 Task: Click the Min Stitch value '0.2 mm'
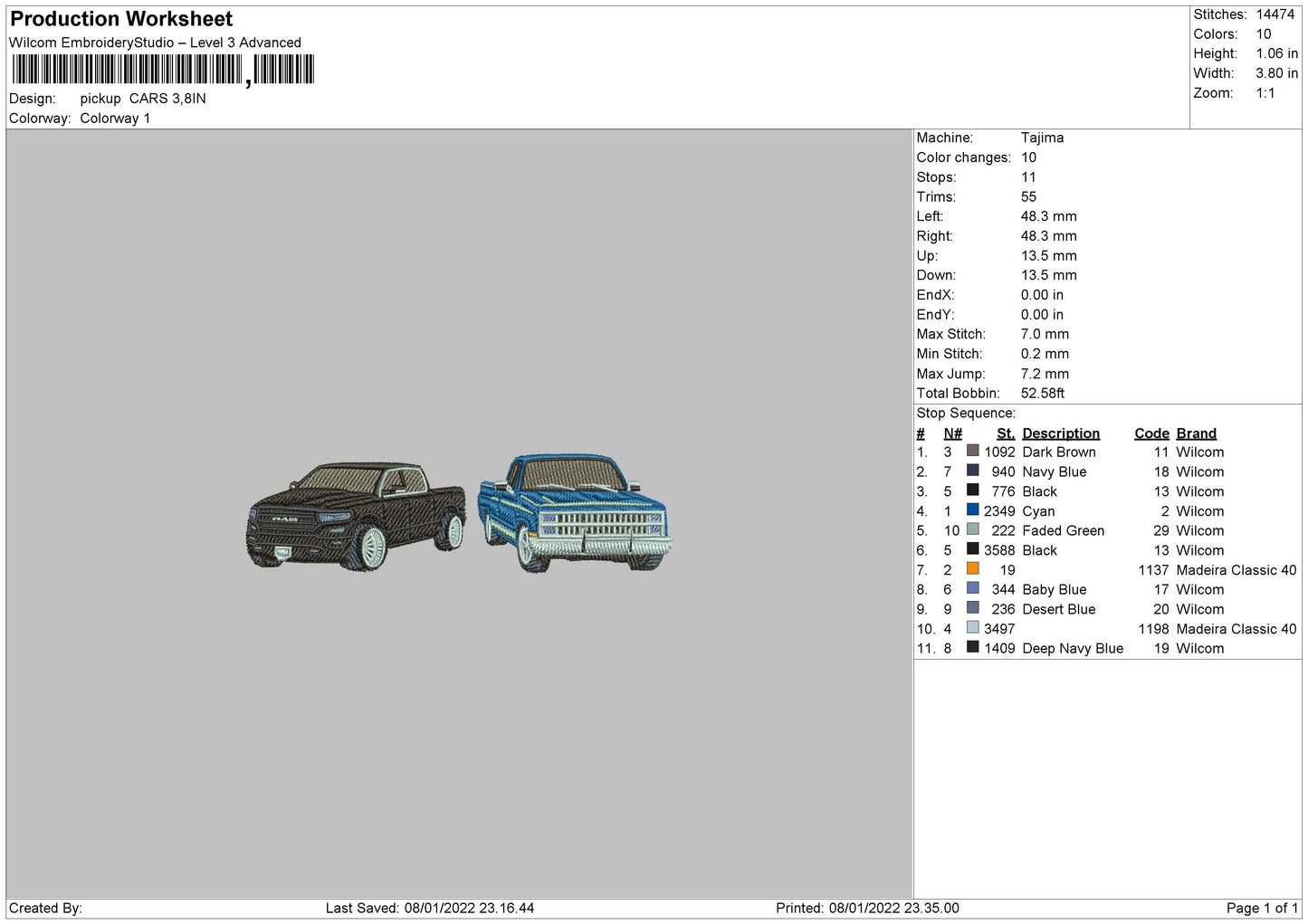click(x=1045, y=354)
